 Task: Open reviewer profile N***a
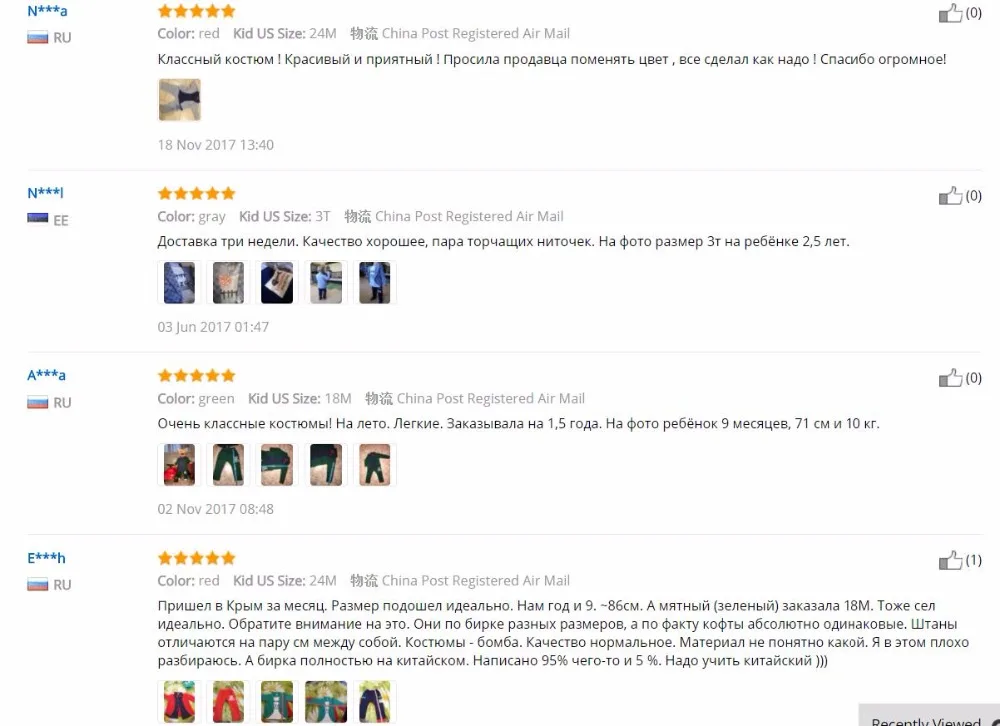point(47,11)
